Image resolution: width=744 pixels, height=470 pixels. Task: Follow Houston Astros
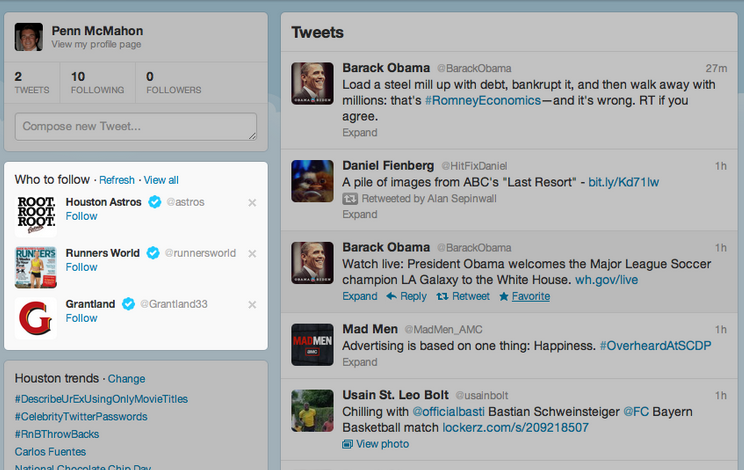[x=82, y=216]
